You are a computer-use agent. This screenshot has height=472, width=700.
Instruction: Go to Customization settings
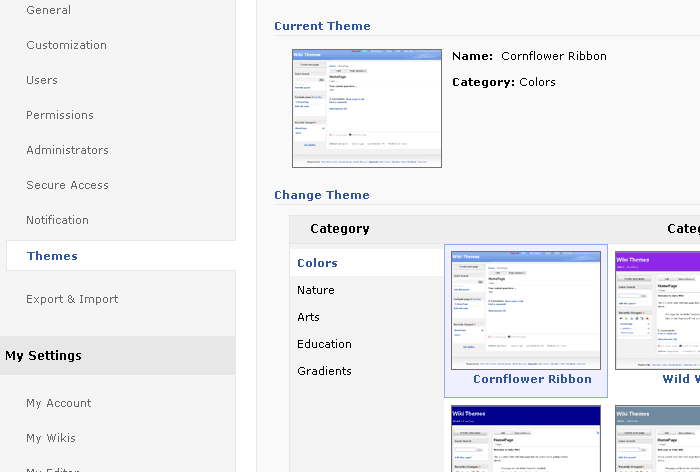pos(67,45)
